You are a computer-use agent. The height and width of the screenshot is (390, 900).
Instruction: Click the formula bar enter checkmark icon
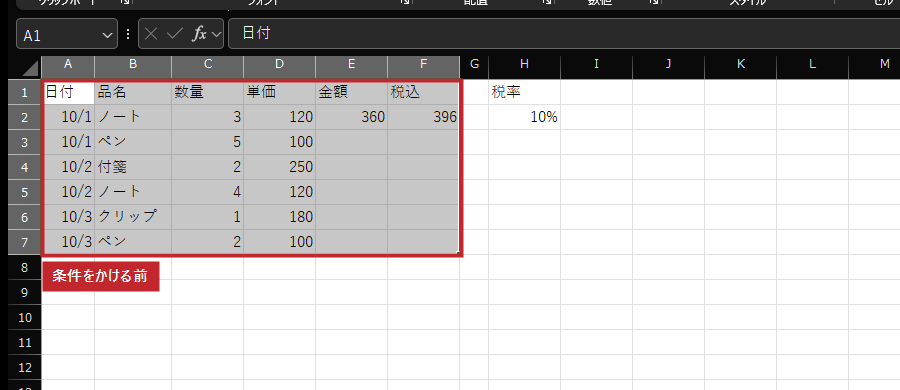[174, 34]
